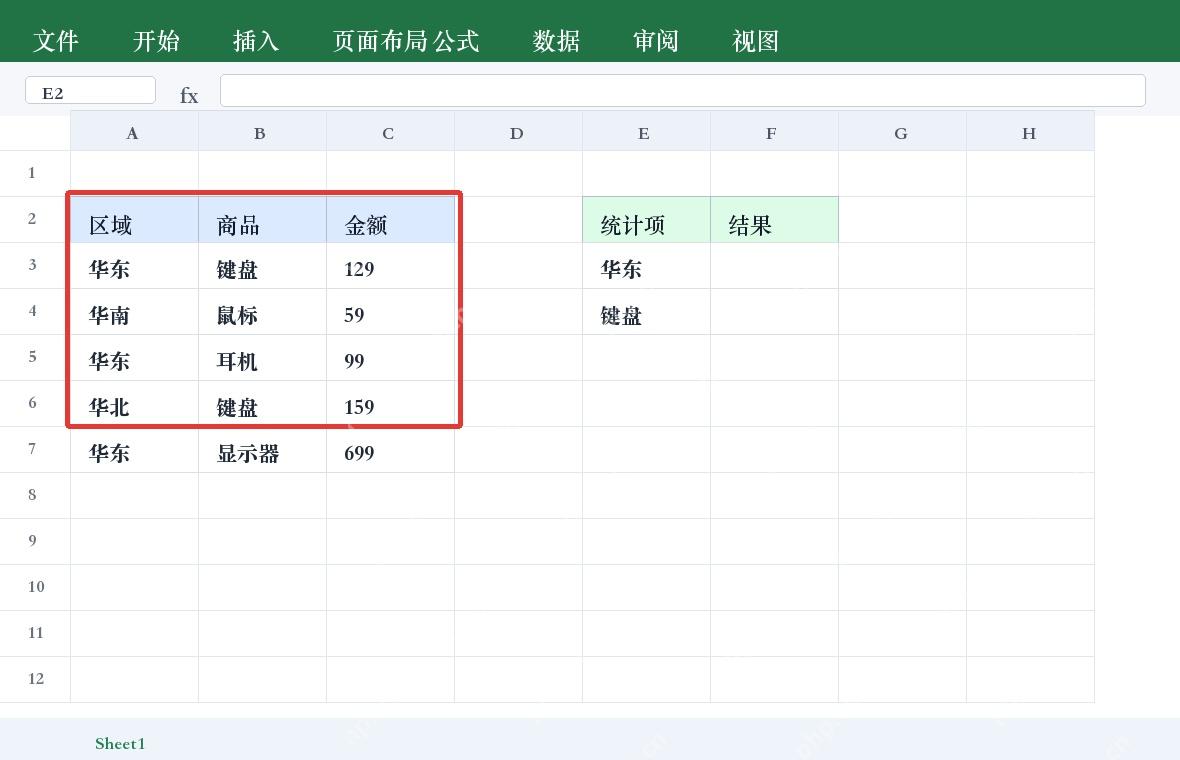The height and width of the screenshot is (760, 1180).
Task: Select empty result cell next to 华东 in column F
Action: (x=774, y=266)
